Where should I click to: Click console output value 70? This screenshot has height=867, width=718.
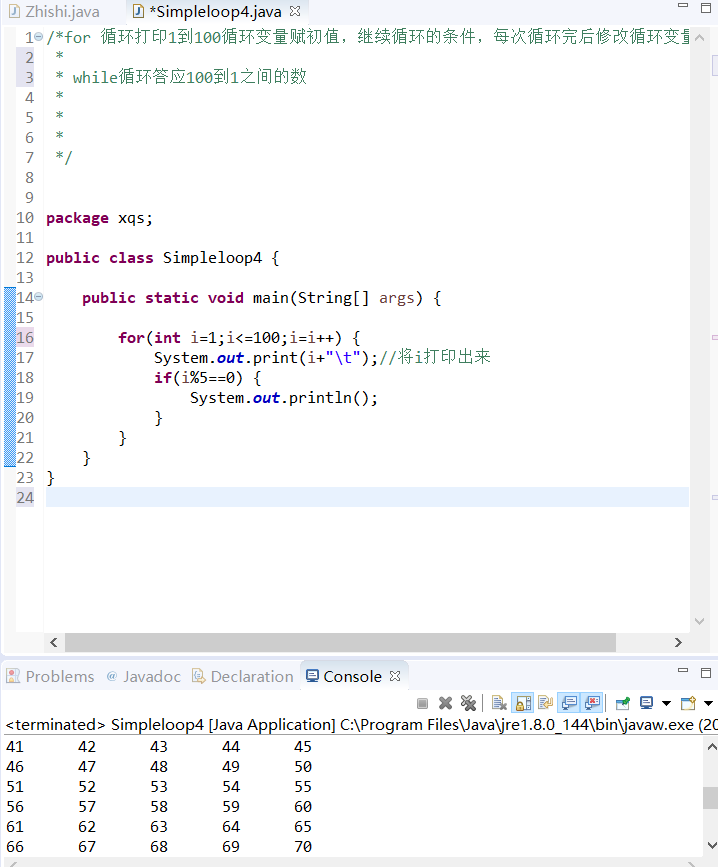[x=303, y=847]
